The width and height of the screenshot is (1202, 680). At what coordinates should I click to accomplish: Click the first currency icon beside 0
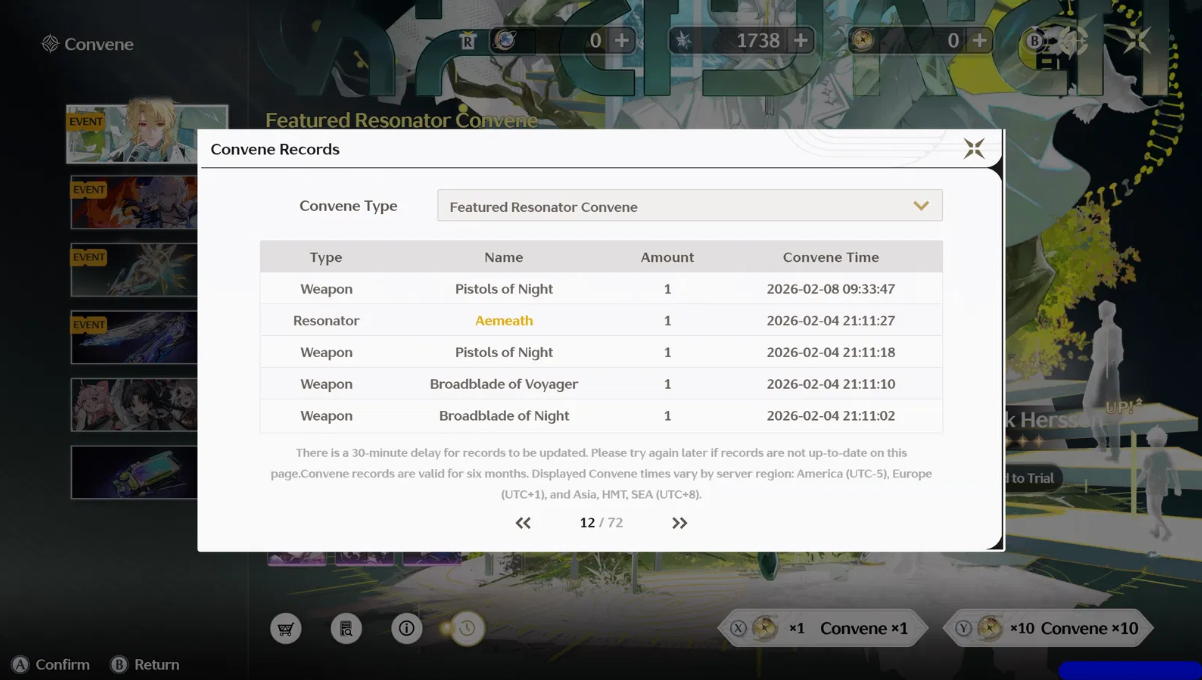pyautogui.click(x=506, y=40)
